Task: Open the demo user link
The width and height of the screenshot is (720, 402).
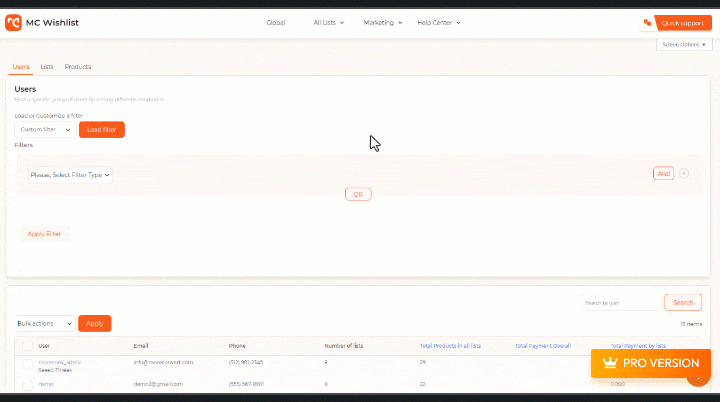Action: click(x=45, y=384)
